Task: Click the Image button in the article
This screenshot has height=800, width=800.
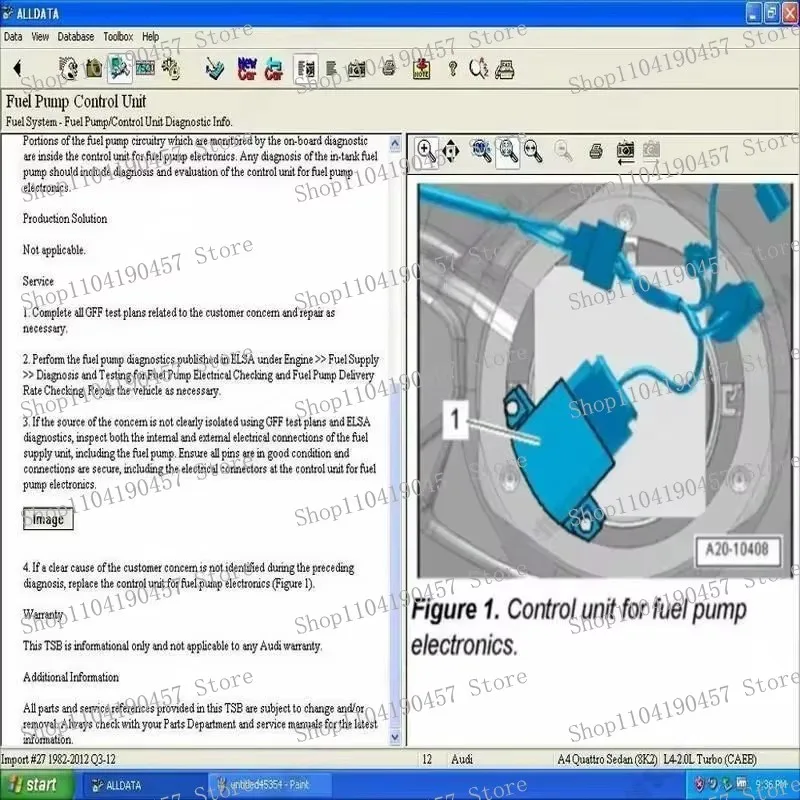Action: pos(48,519)
